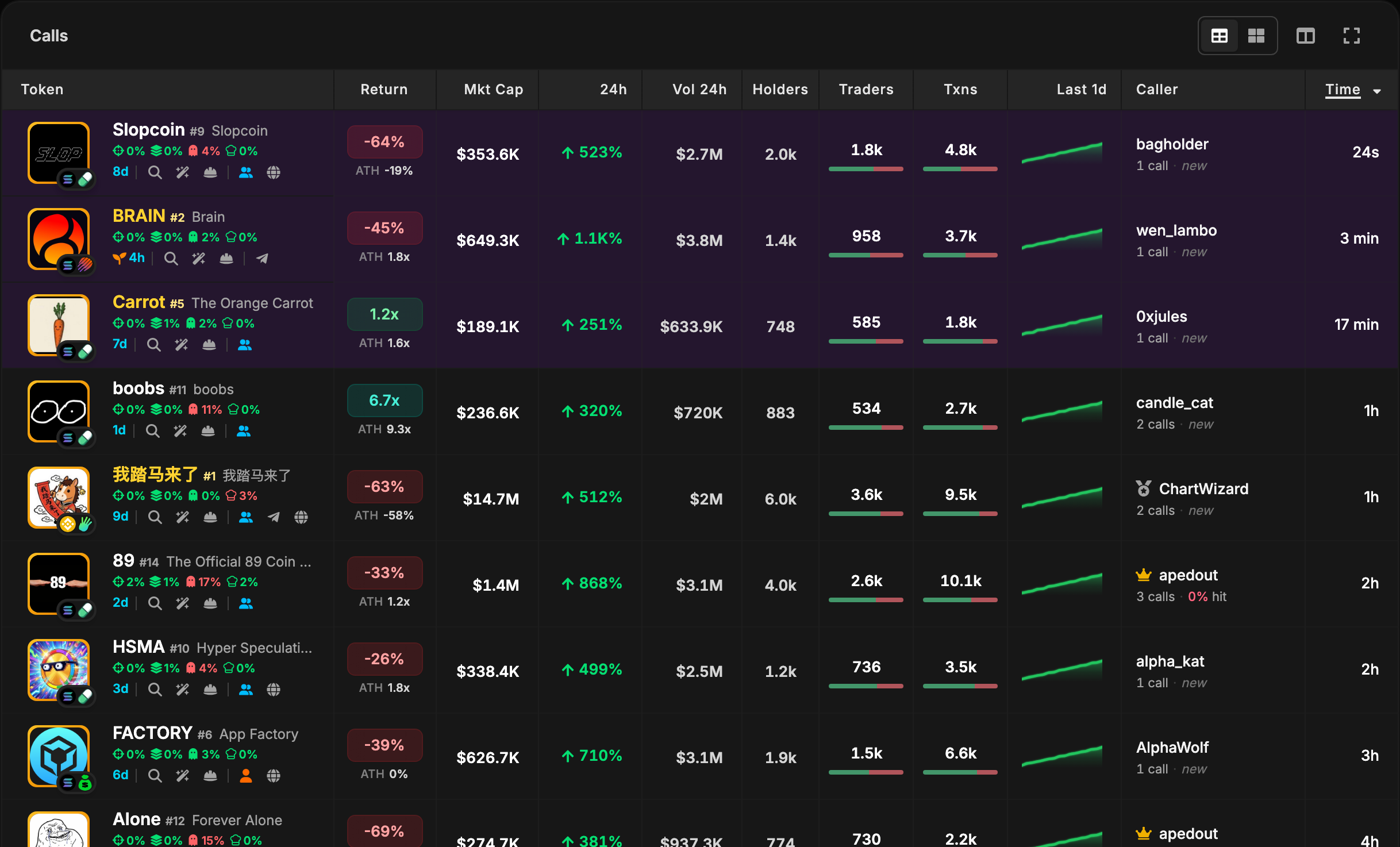Open 我踏马来了 Telegram icon
1400x847 pixels.
[x=274, y=517]
